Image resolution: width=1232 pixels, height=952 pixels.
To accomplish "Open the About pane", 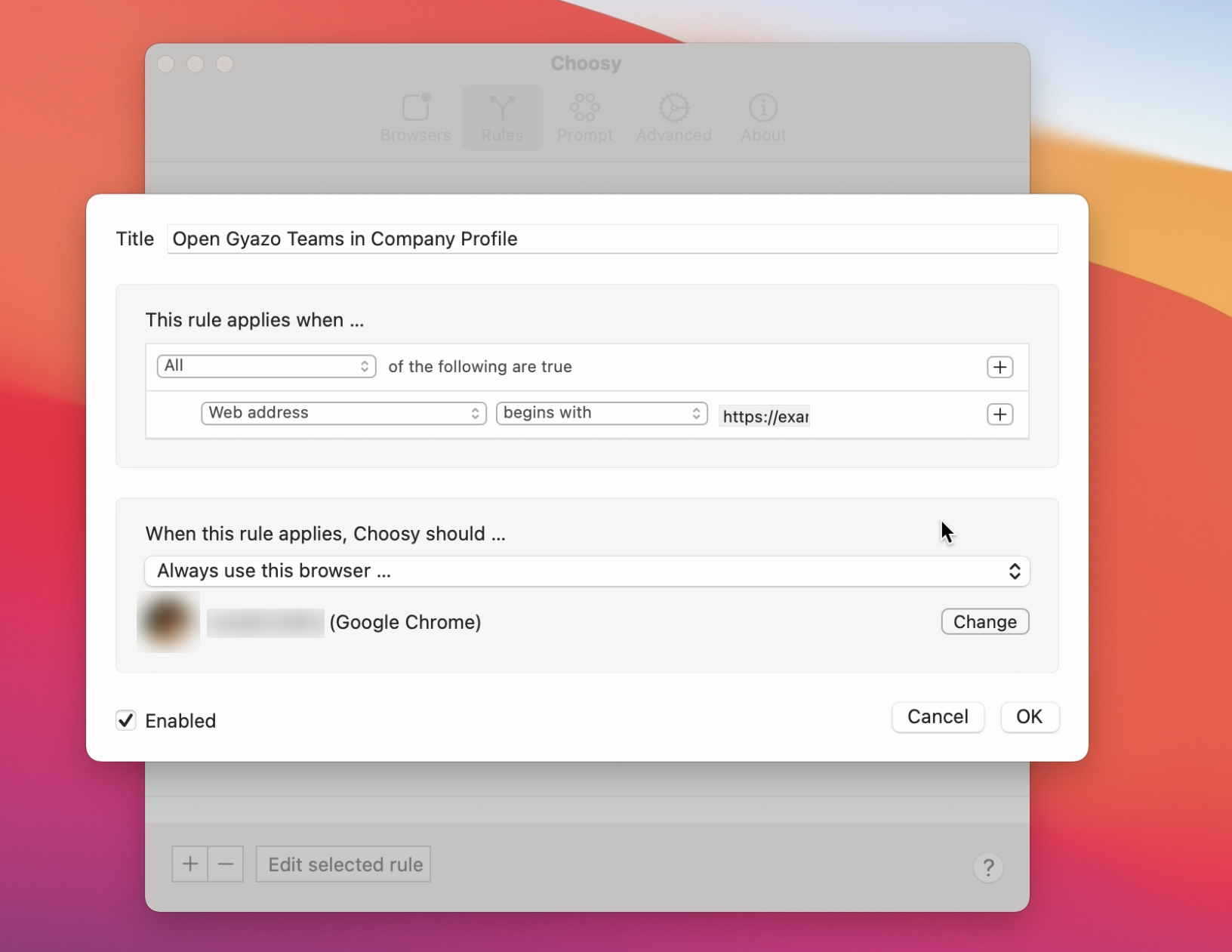I will click(763, 118).
